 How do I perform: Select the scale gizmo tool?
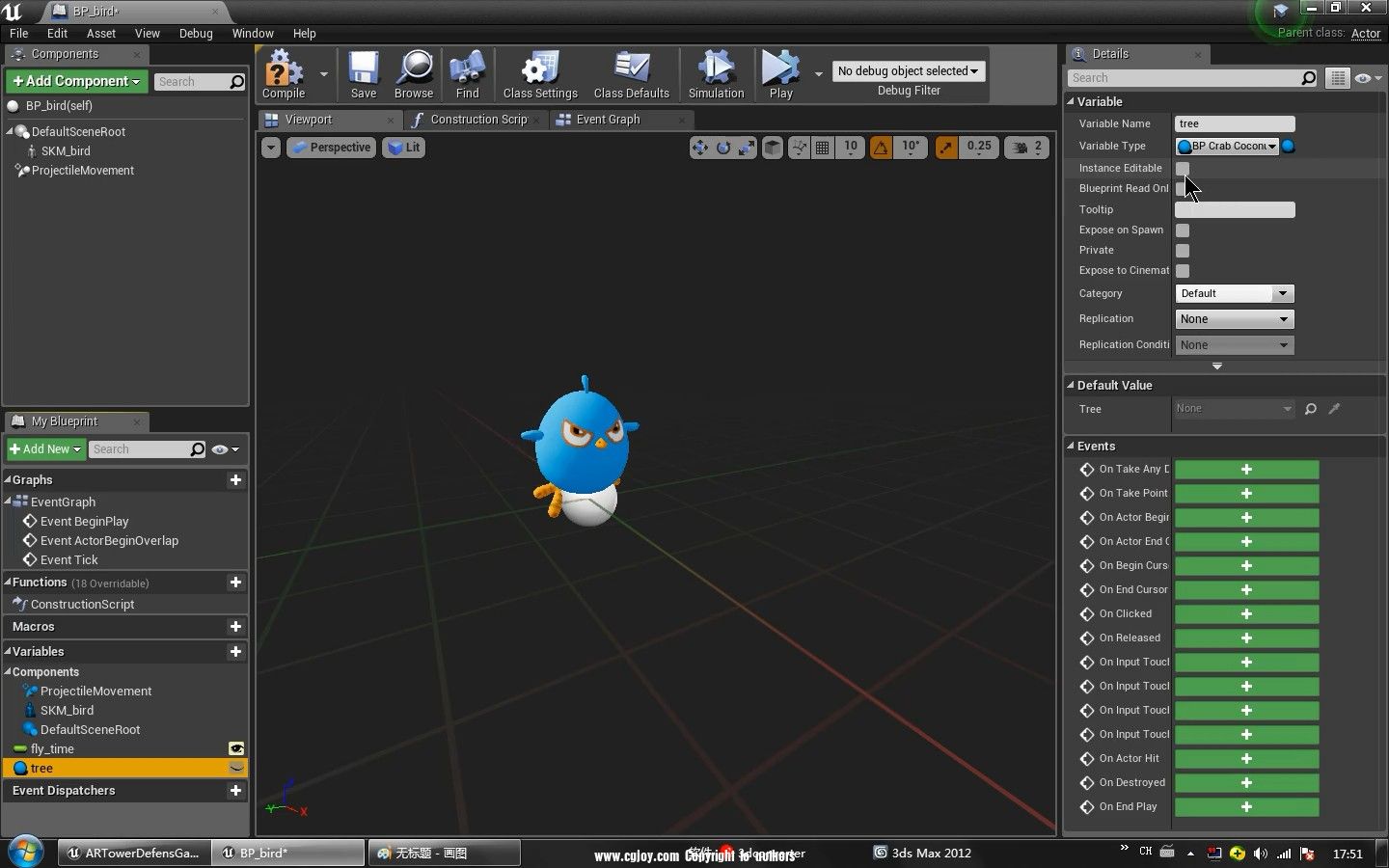(x=747, y=148)
